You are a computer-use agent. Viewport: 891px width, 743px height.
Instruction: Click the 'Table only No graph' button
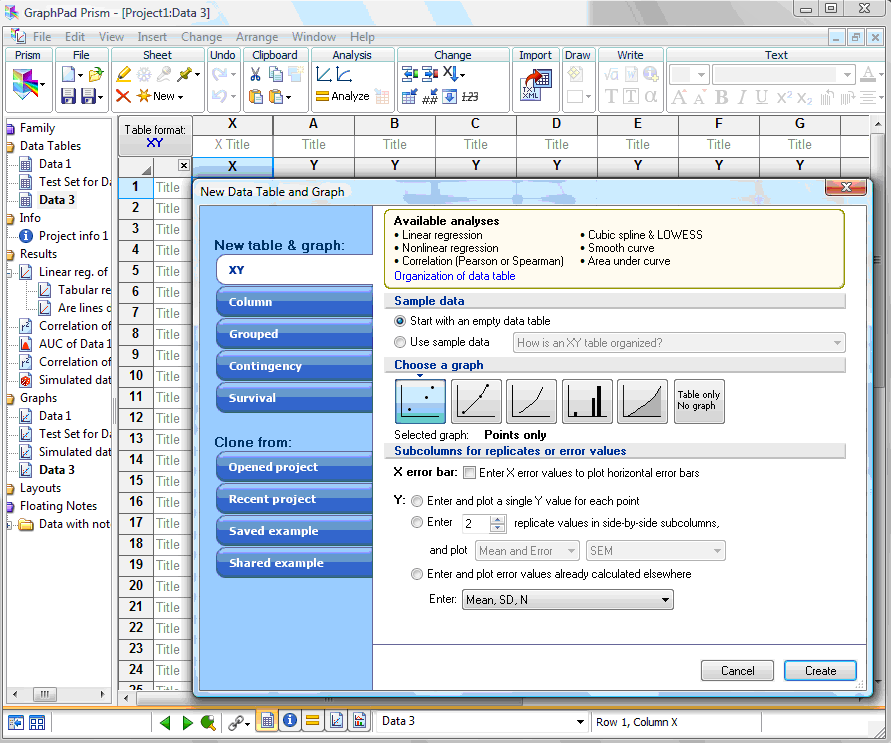pos(699,402)
